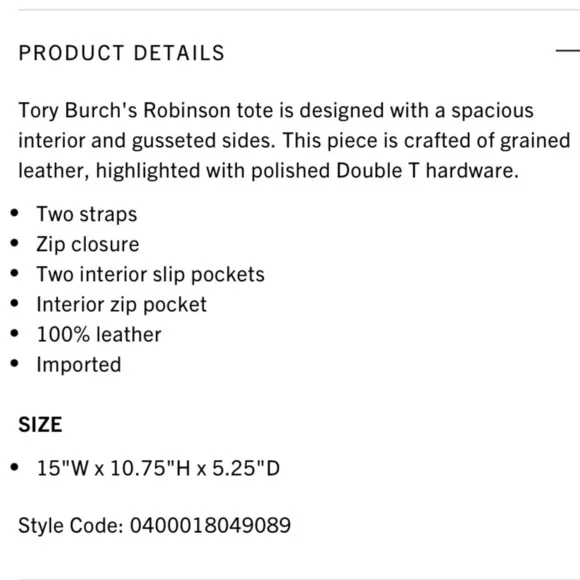Click the bullet dot beside size dimensions

pyautogui.click(x=15, y=467)
